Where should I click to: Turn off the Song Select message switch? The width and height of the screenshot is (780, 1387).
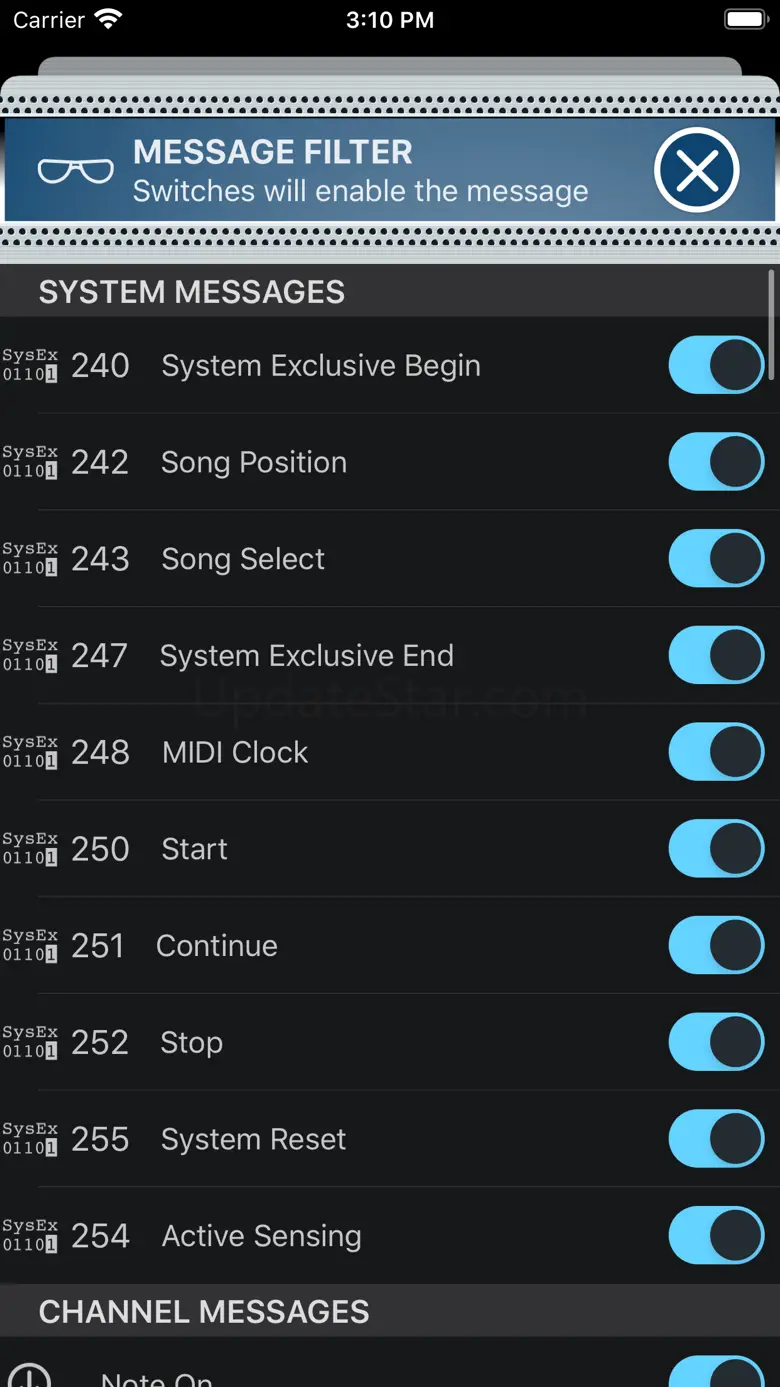click(716, 558)
